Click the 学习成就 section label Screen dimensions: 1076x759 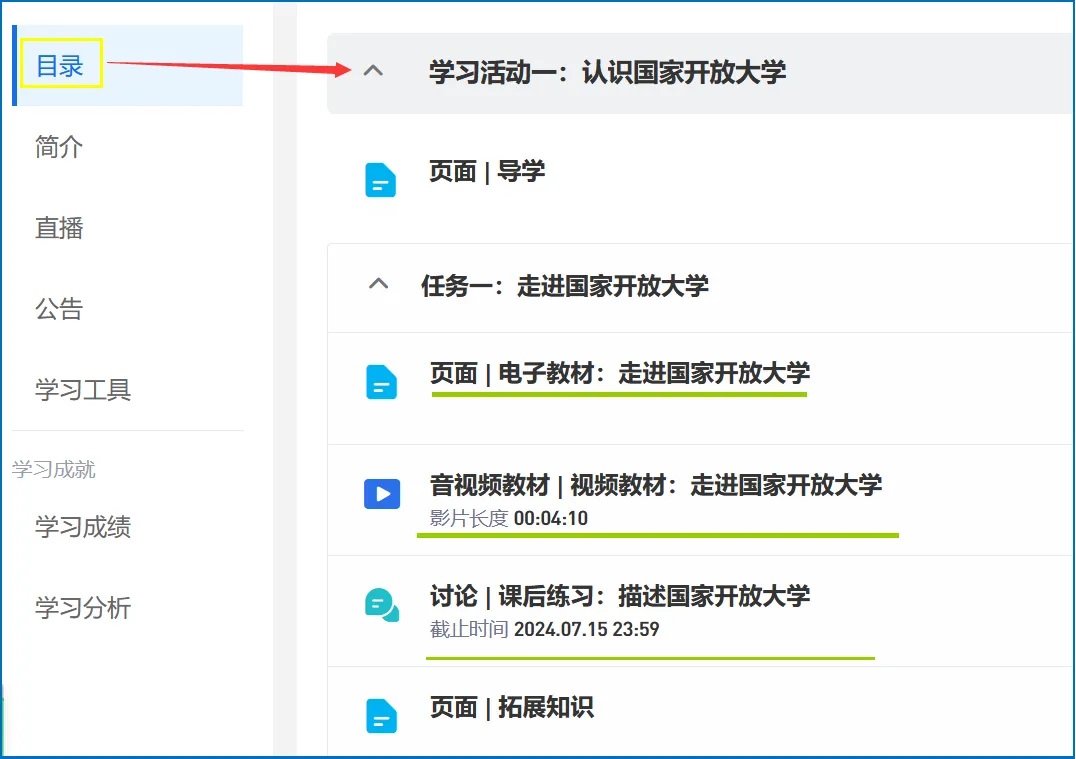tap(54, 469)
